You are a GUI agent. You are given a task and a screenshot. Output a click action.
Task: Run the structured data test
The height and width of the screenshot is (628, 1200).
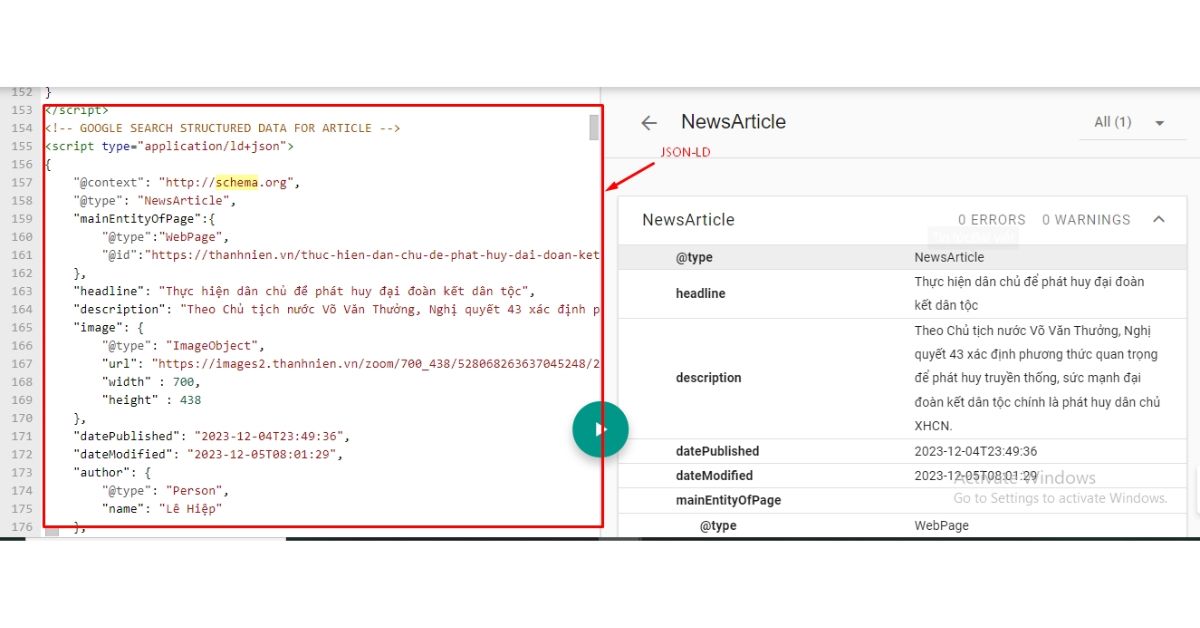600,430
